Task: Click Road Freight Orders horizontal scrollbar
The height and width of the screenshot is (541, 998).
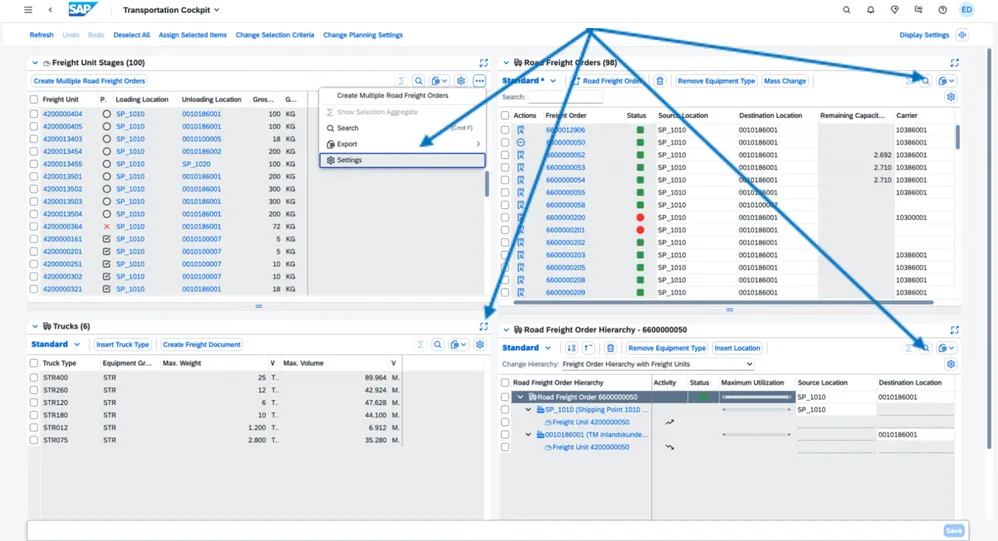Action: (724, 302)
